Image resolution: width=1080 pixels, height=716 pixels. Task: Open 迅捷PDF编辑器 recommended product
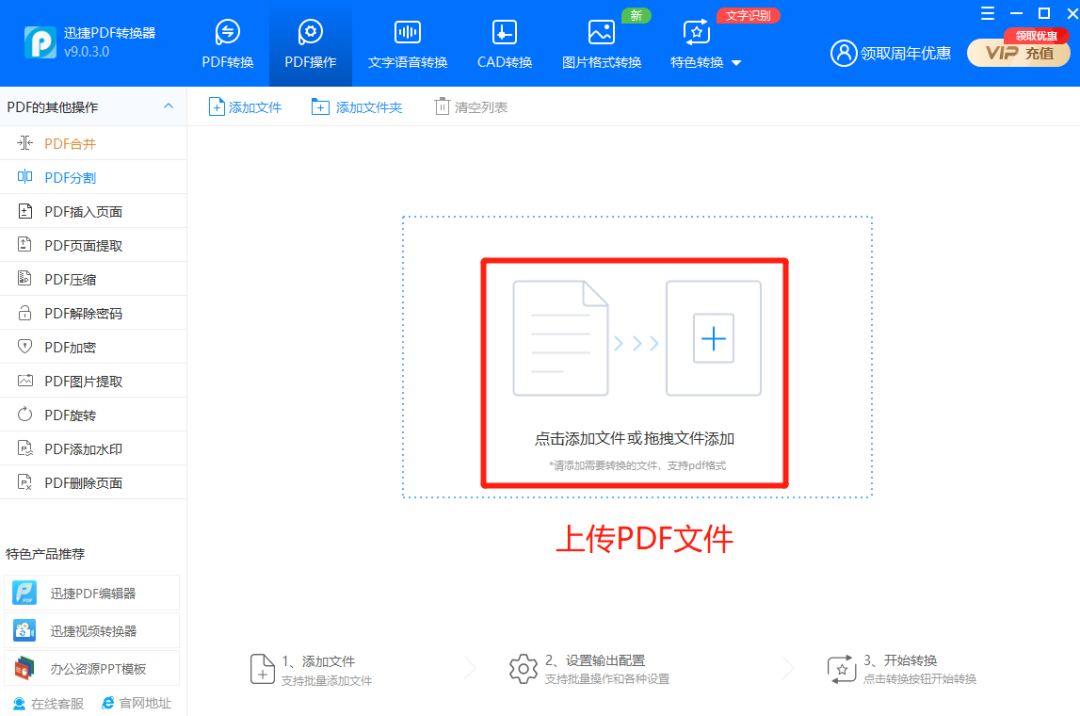pyautogui.click(x=92, y=593)
